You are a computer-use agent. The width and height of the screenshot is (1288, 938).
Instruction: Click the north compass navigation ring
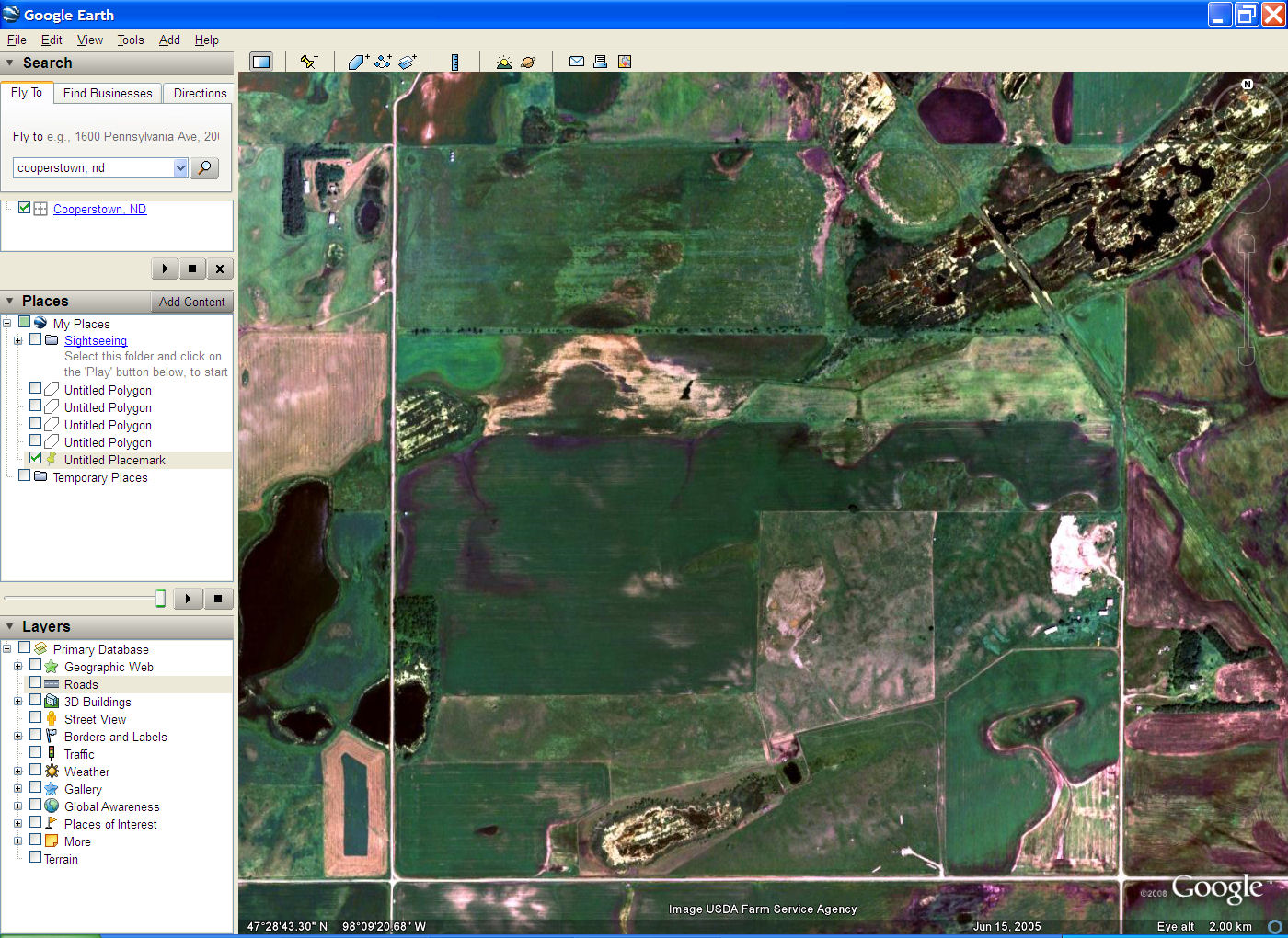[1248, 111]
